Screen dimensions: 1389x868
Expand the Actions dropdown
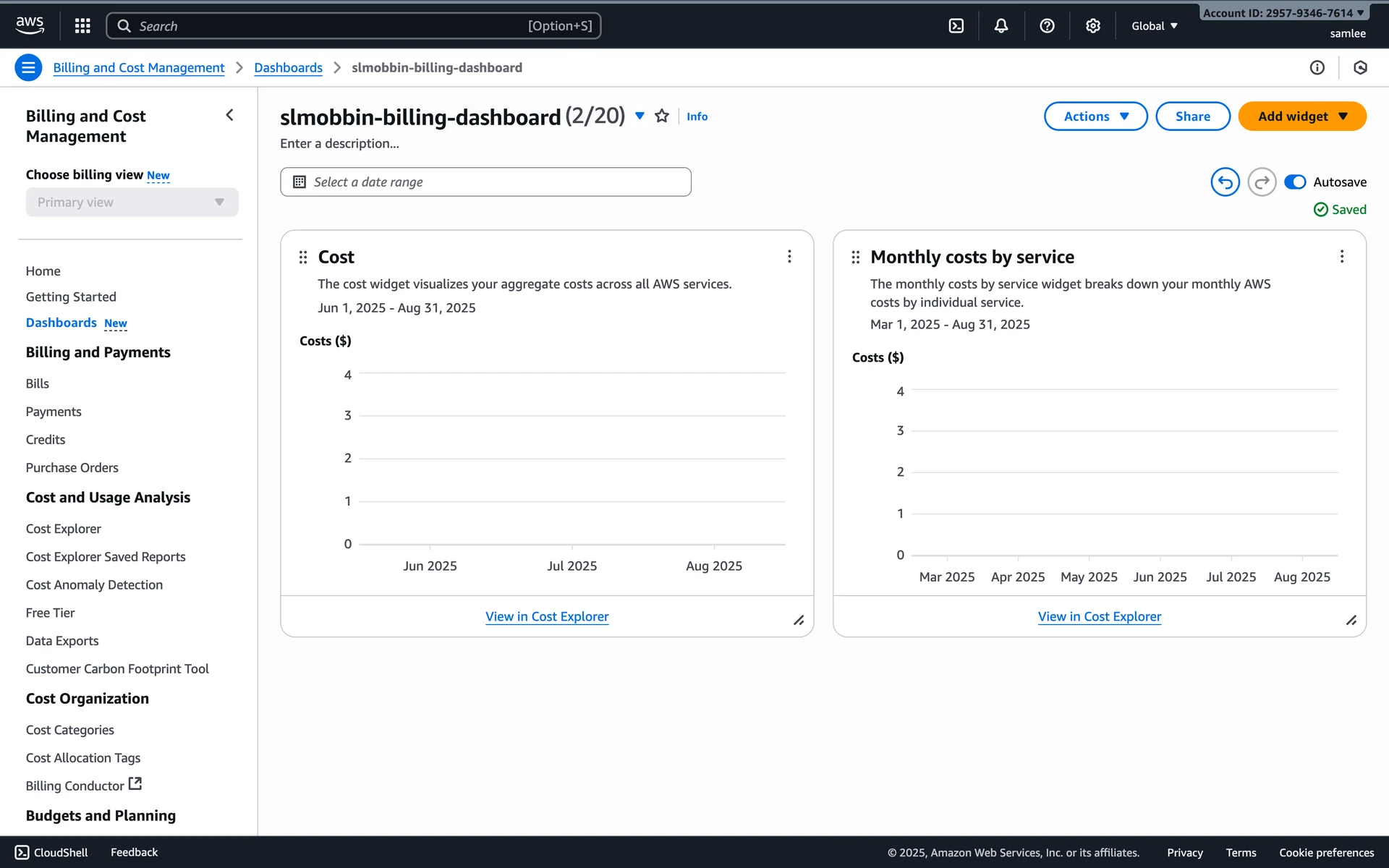point(1095,116)
